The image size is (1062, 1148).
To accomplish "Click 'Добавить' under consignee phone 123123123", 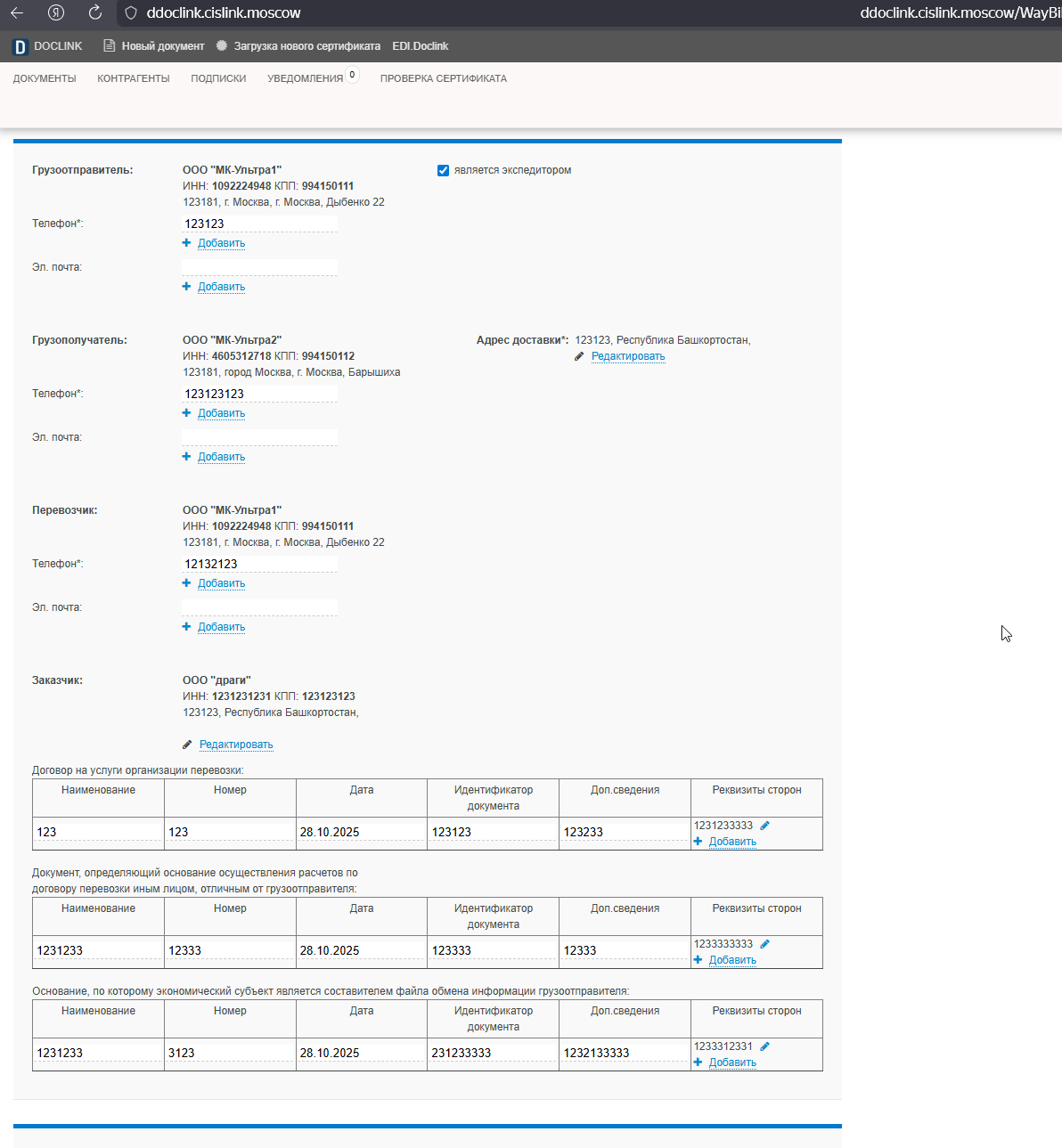I will tap(221, 413).
